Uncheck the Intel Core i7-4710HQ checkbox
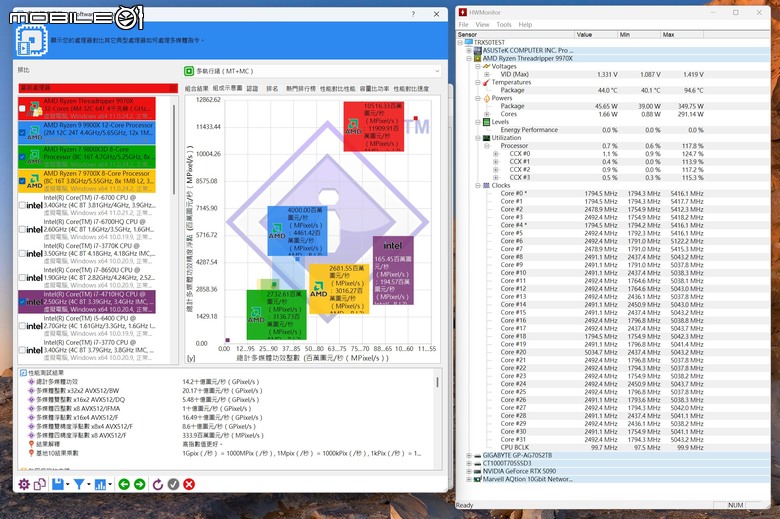 [x=22, y=302]
